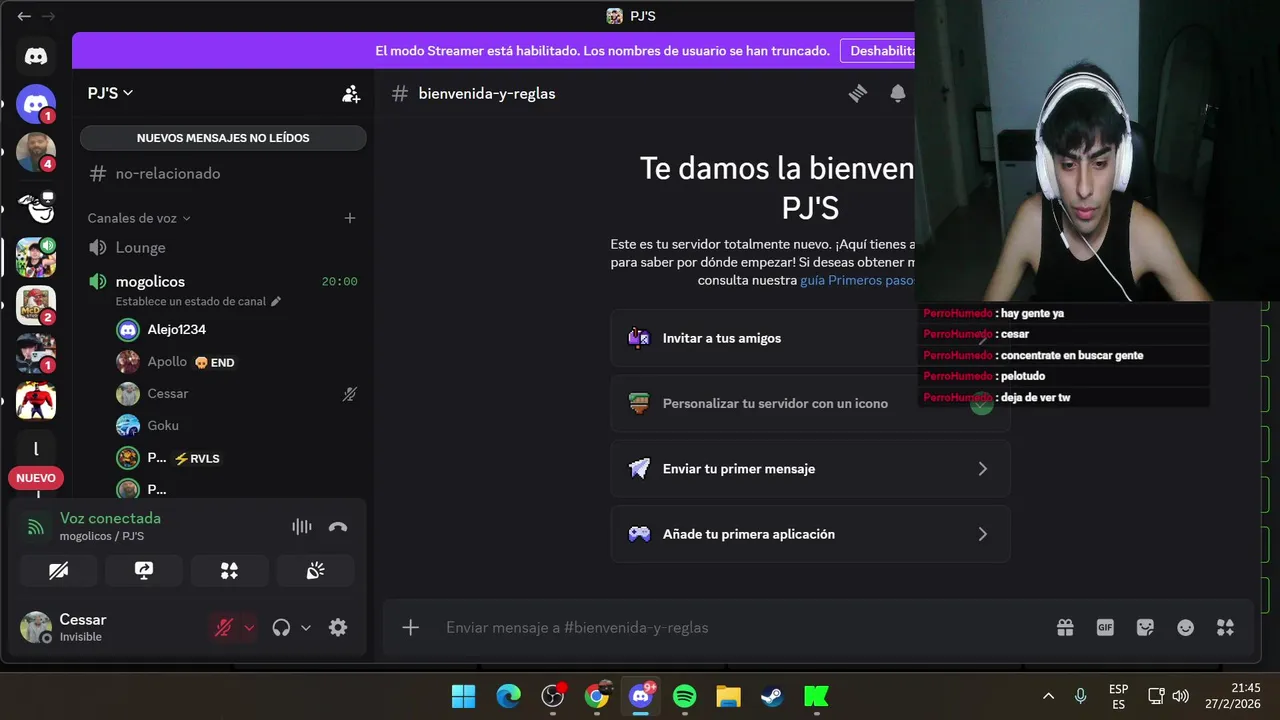
Task: Click the voice noise suppression waveform icon
Action: click(x=302, y=527)
